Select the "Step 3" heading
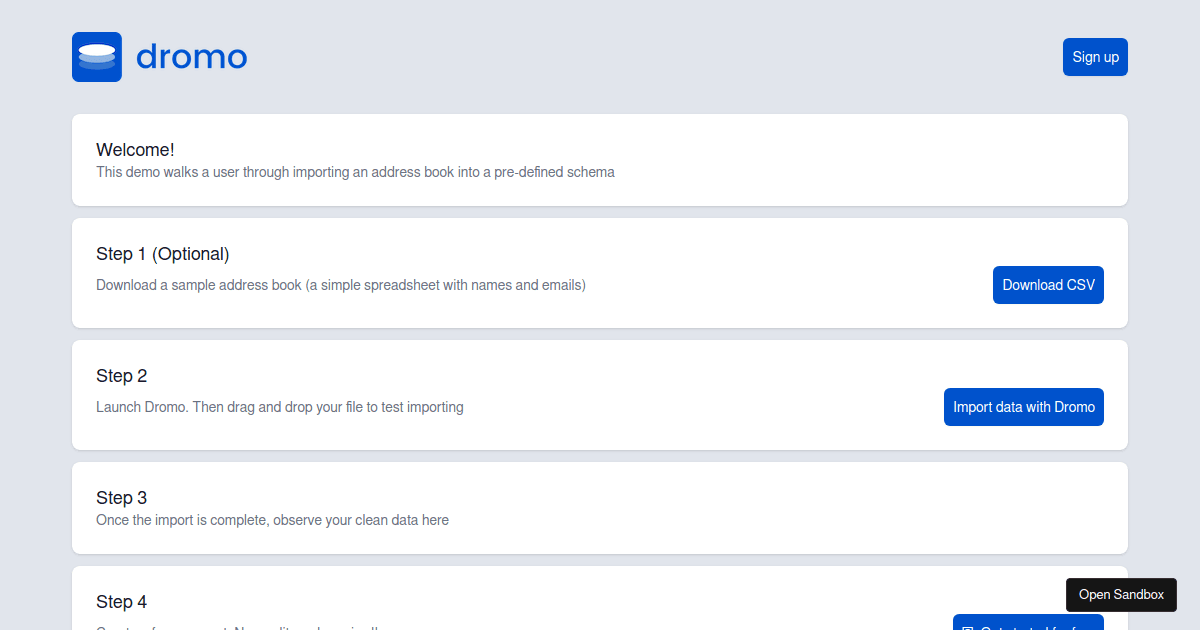The image size is (1200, 630). coord(121,498)
